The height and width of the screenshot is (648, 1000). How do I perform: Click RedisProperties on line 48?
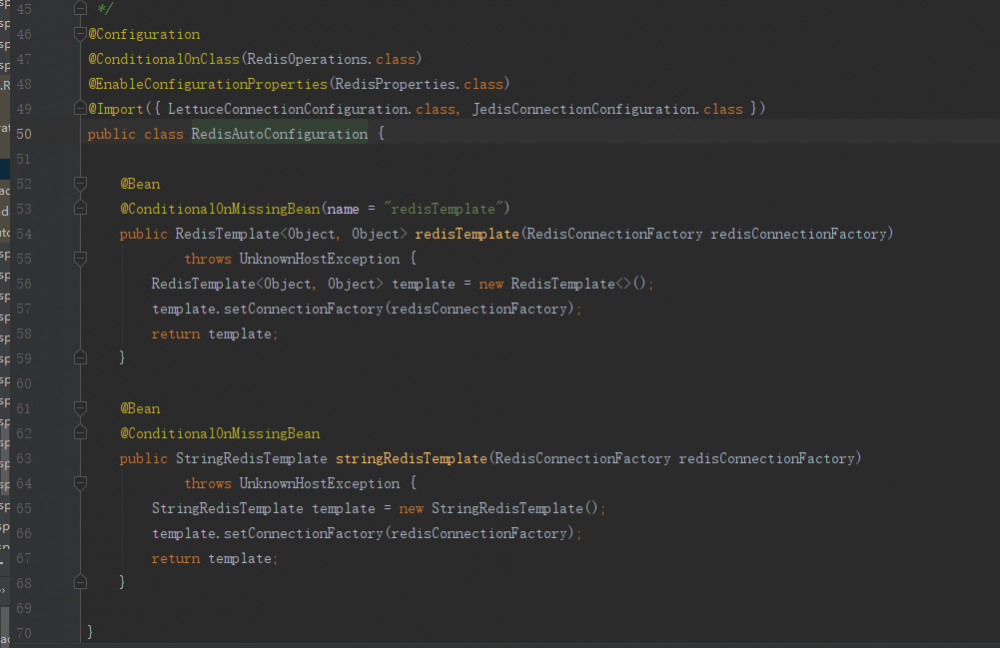395,84
